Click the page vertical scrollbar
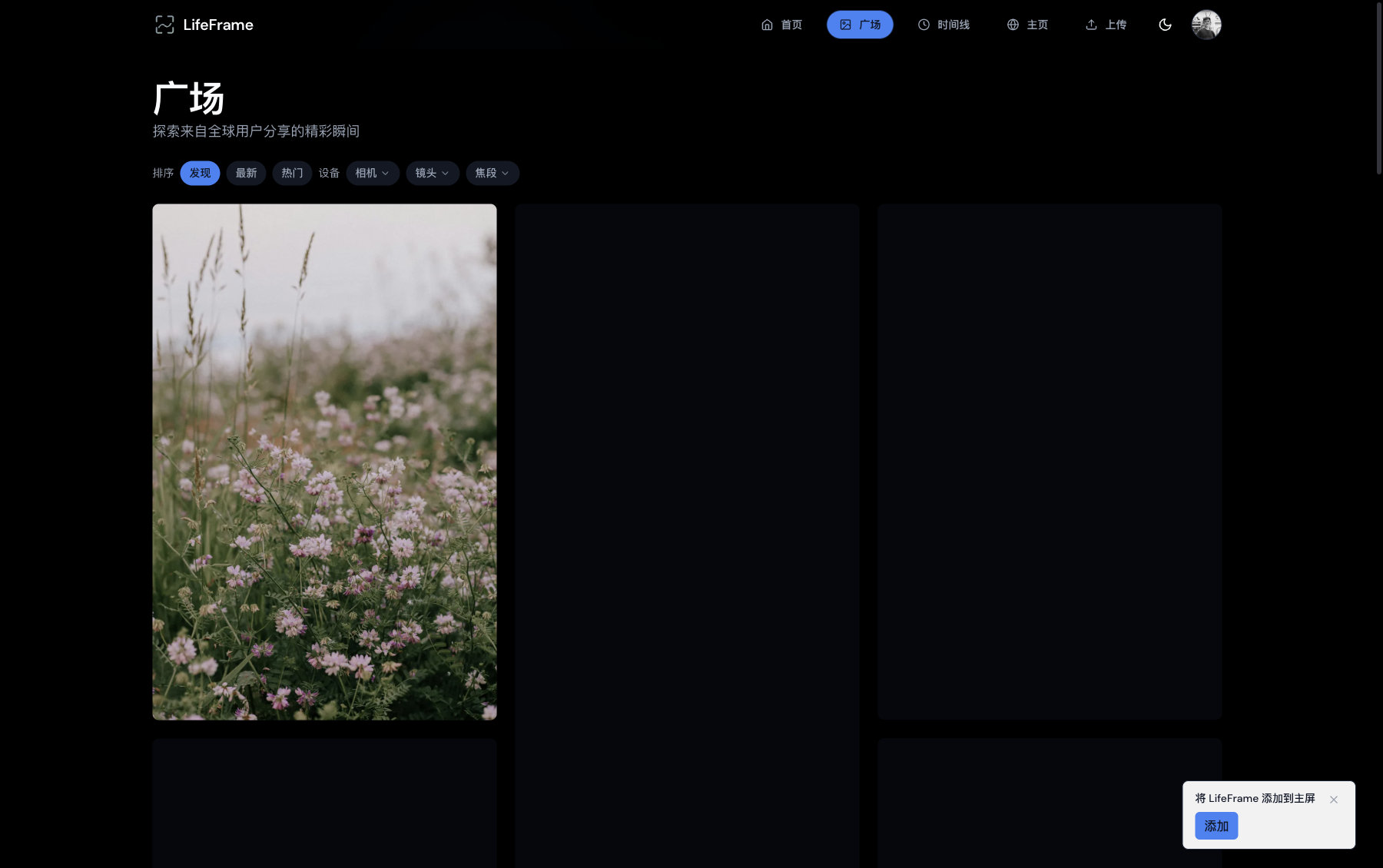Image resolution: width=1383 pixels, height=868 pixels. [x=1378, y=88]
